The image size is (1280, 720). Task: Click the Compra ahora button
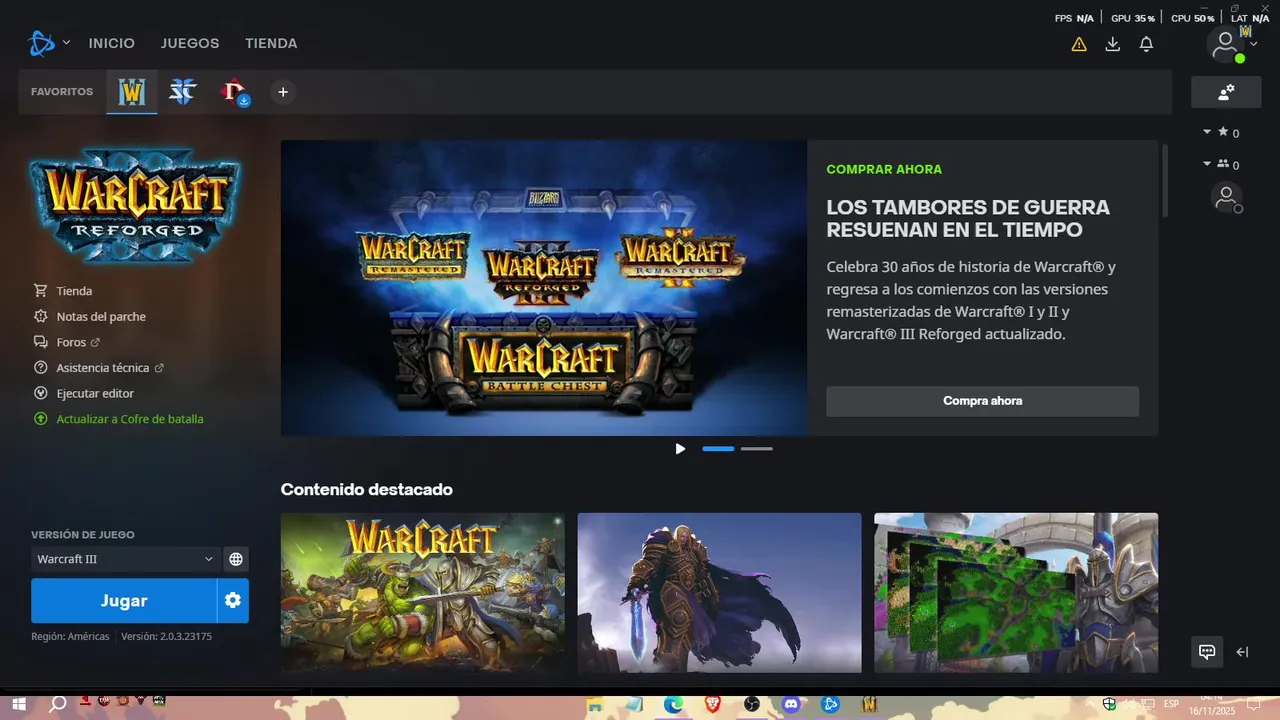click(982, 401)
